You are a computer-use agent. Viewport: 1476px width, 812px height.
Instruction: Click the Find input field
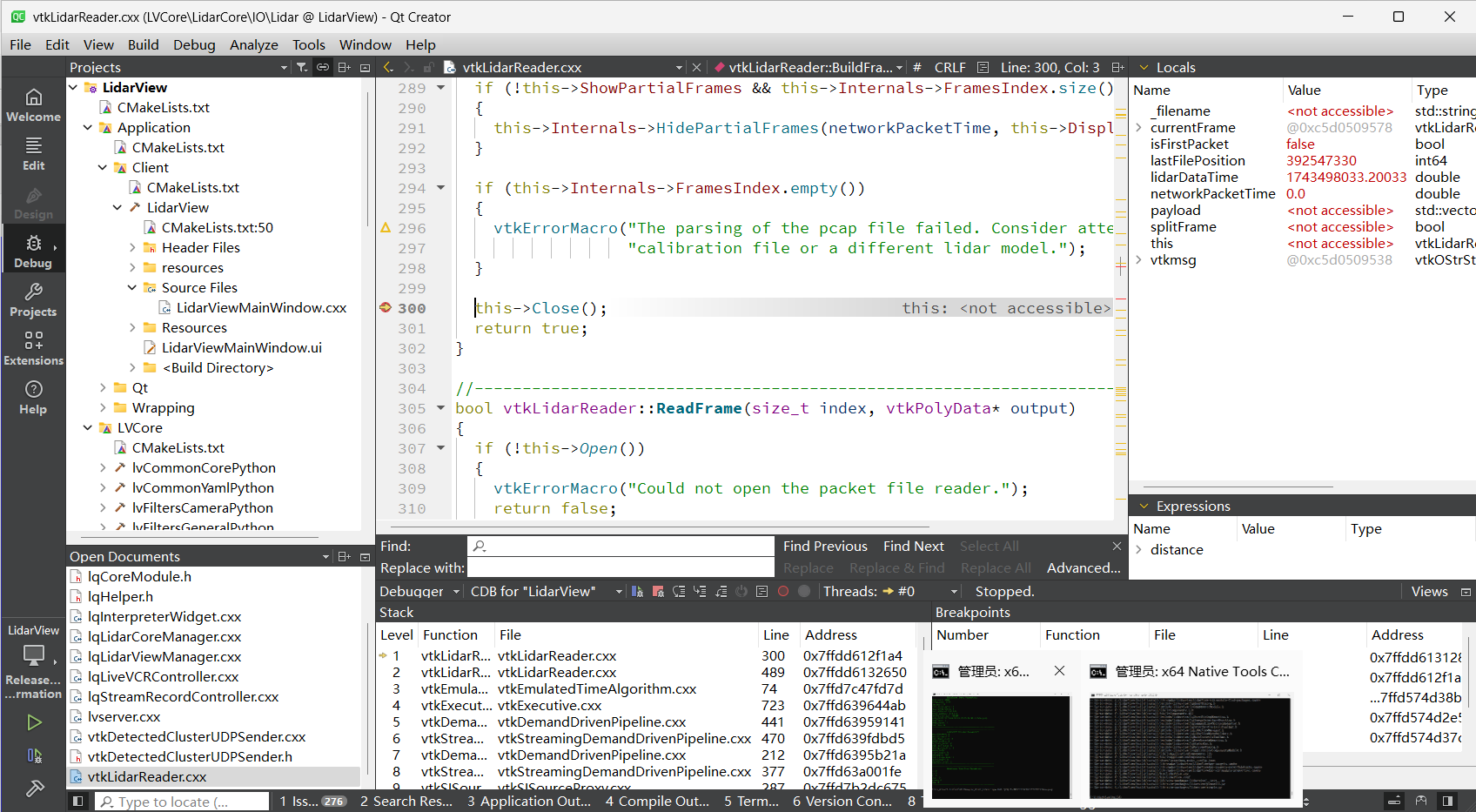[621, 546]
